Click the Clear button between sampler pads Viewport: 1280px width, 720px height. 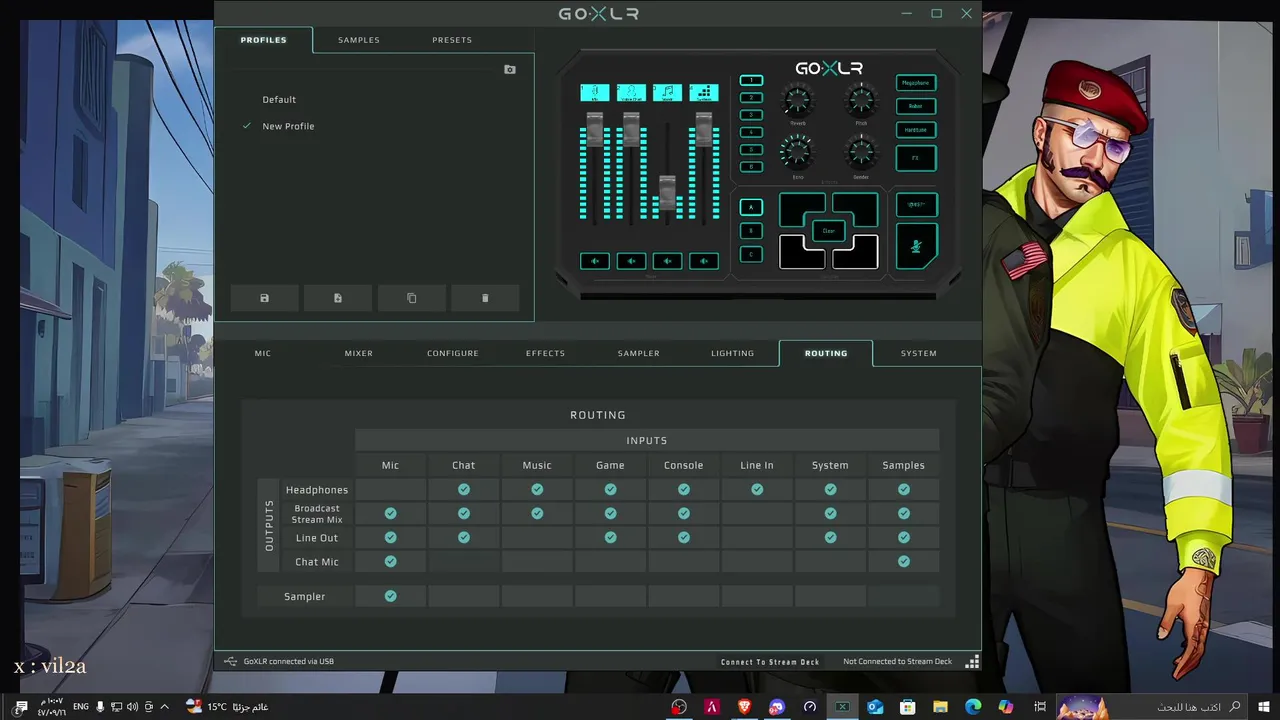point(829,231)
